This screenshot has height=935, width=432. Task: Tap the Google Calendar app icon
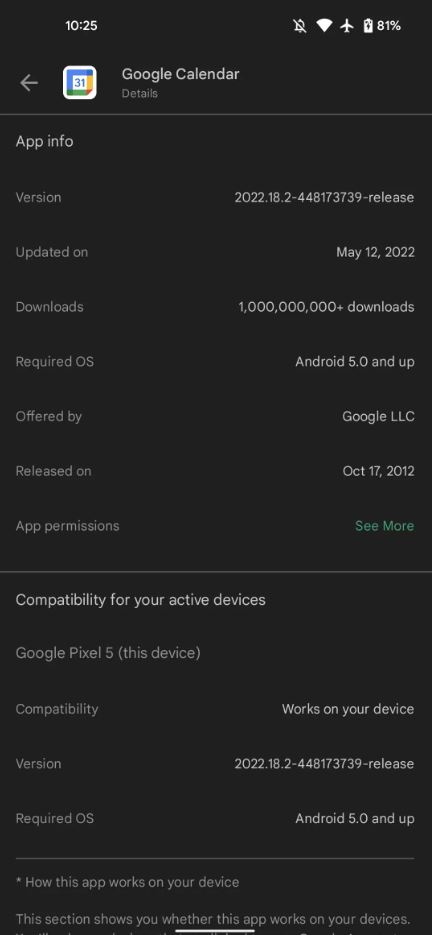point(79,82)
